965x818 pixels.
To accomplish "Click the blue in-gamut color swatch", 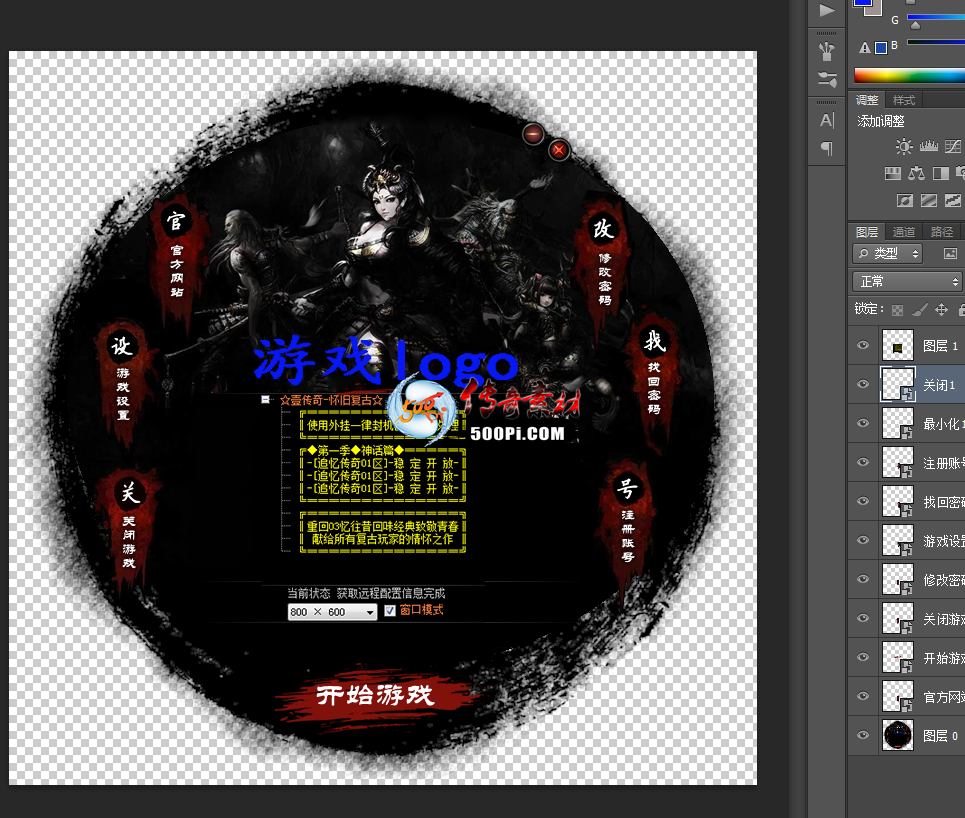I will click(881, 47).
